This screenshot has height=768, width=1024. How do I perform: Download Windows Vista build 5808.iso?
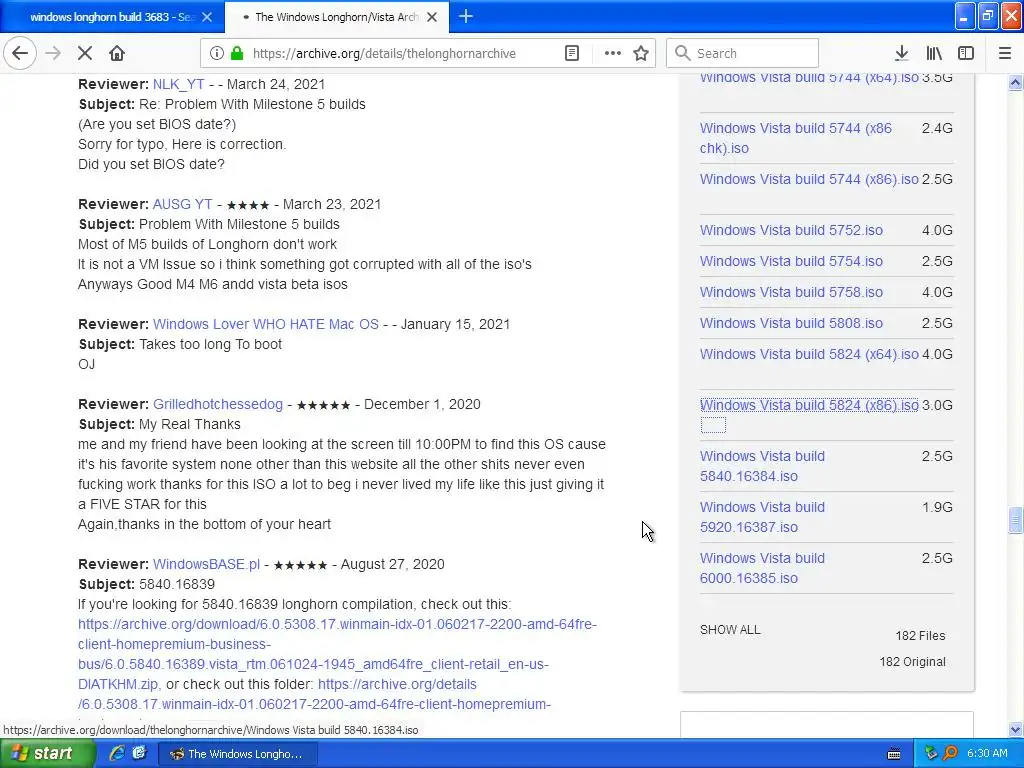pos(791,323)
